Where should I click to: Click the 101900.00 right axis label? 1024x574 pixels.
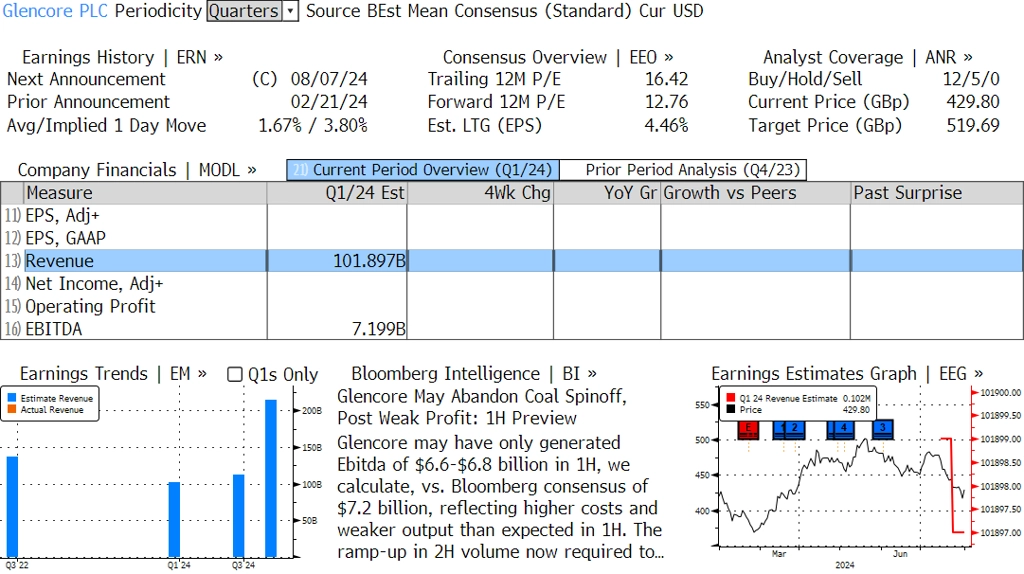[1000, 392]
